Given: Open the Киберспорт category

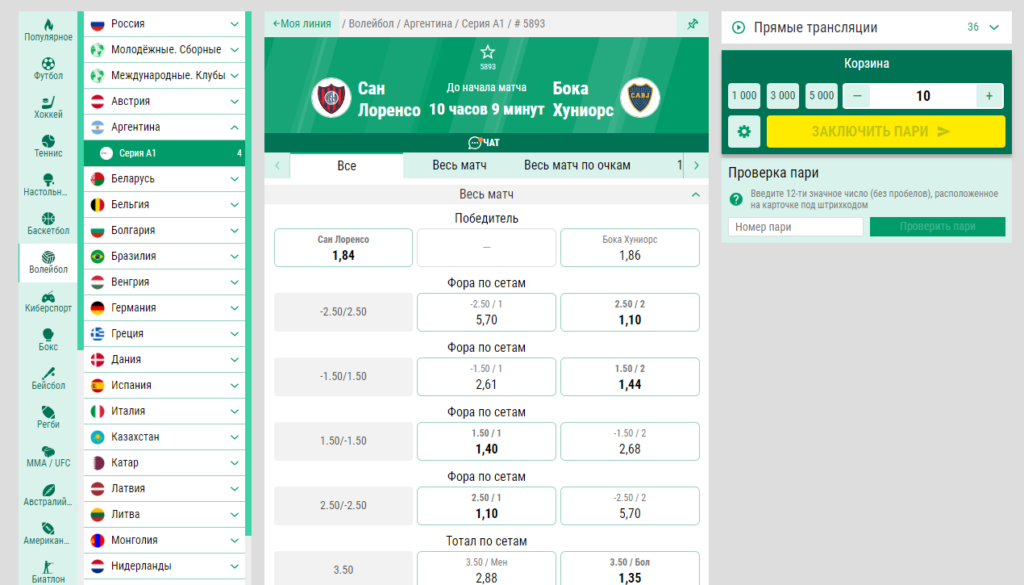Looking at the screenshot, I should click(x=48, y=301).
